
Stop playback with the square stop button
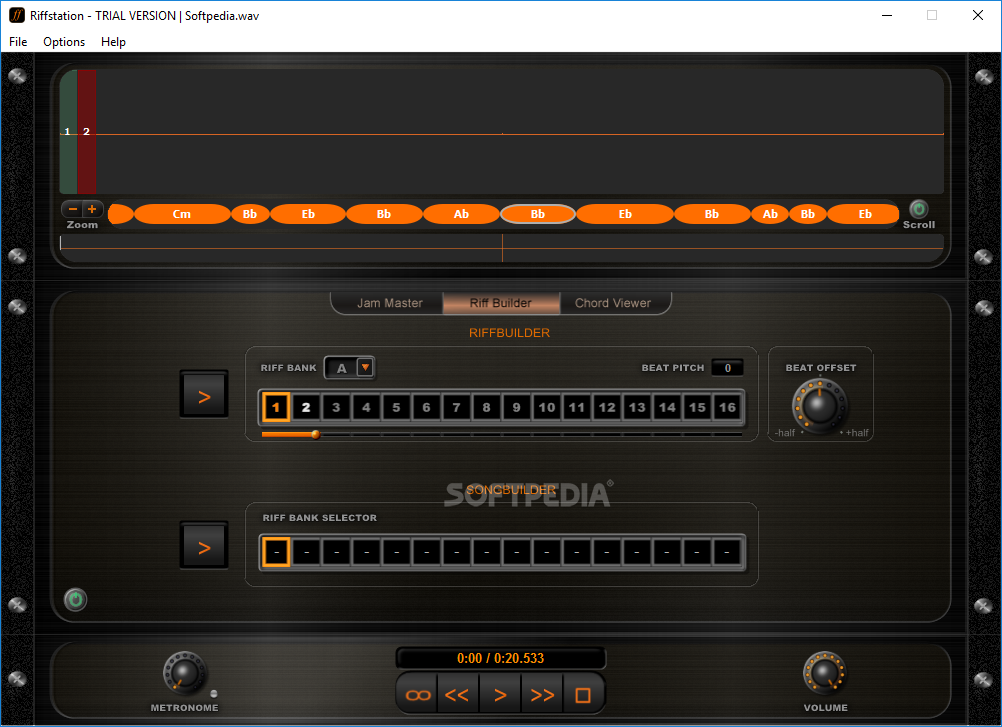point(583,695)
